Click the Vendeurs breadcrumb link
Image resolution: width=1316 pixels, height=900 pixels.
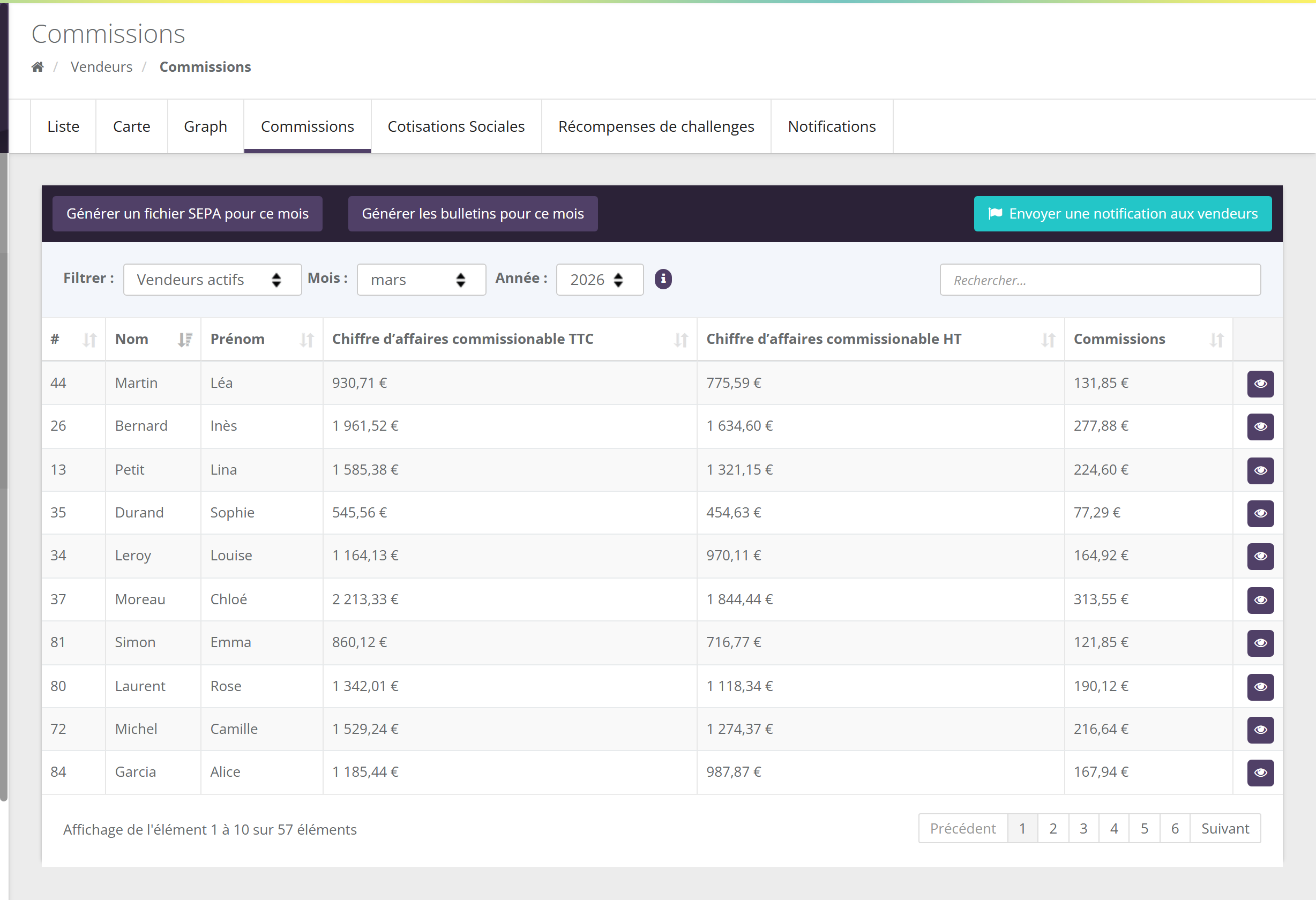[x=101, y=67]
